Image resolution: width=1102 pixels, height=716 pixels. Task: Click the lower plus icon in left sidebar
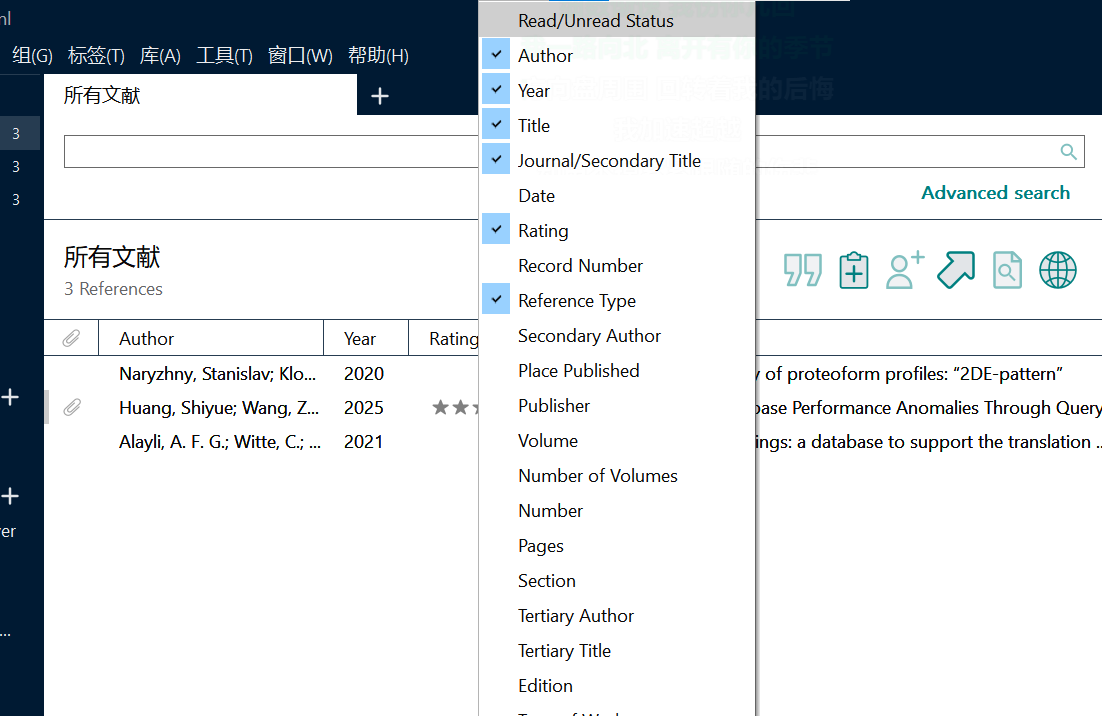point(10,497)
